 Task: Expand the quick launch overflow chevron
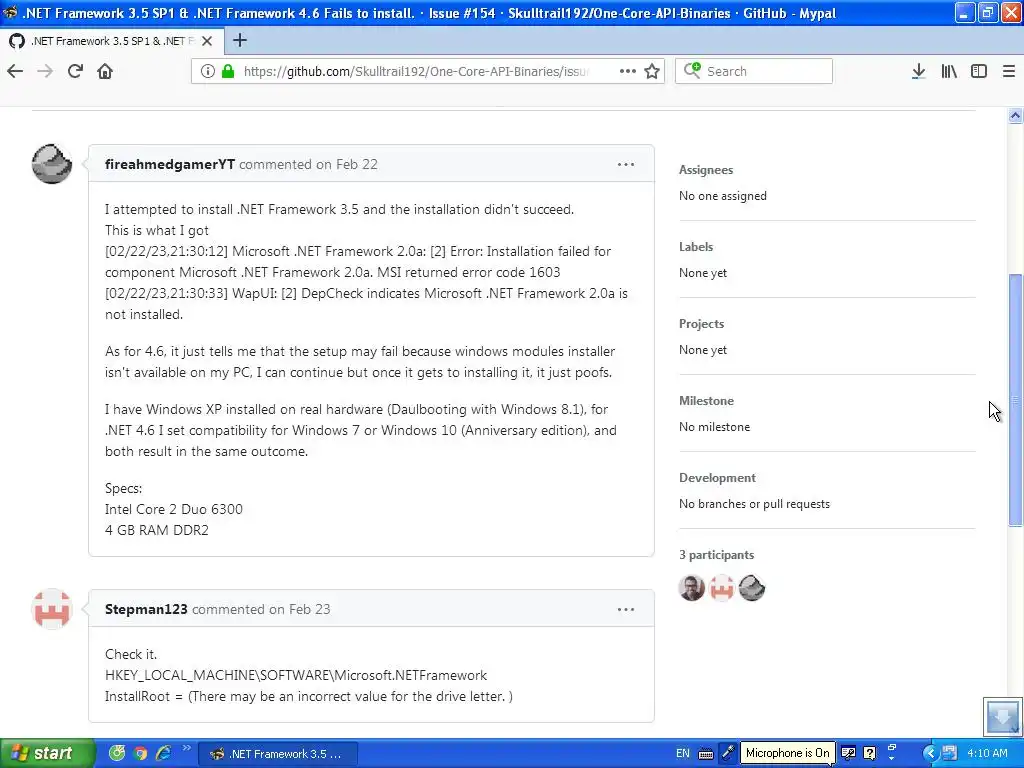pyautogui.click(x=187, y=748)
